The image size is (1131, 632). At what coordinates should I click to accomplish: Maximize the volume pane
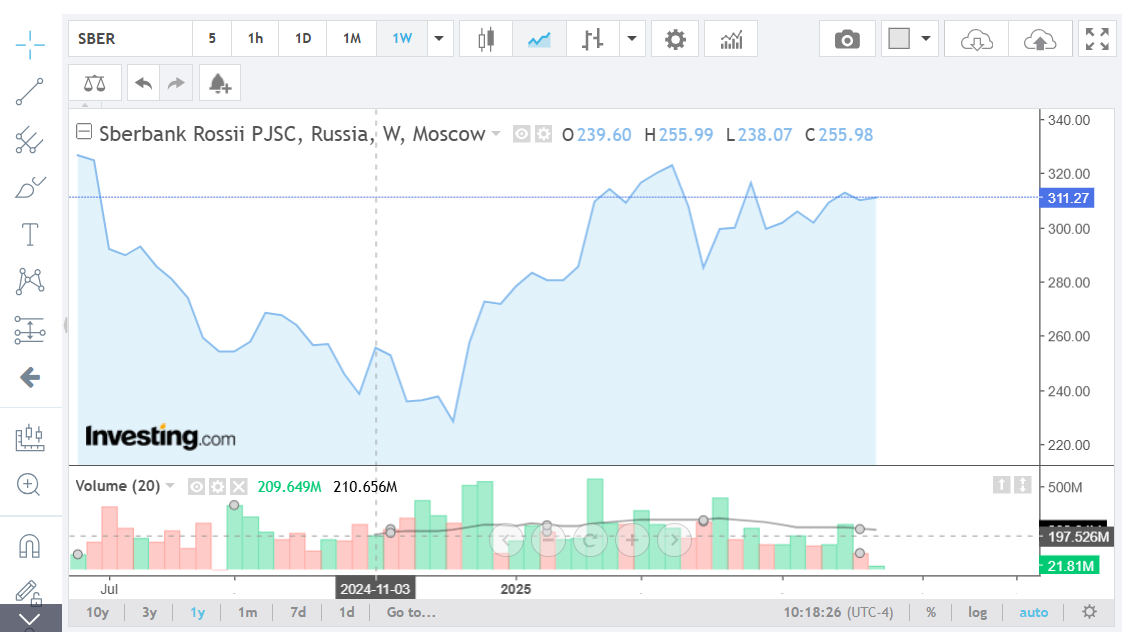coord(1023,485)
